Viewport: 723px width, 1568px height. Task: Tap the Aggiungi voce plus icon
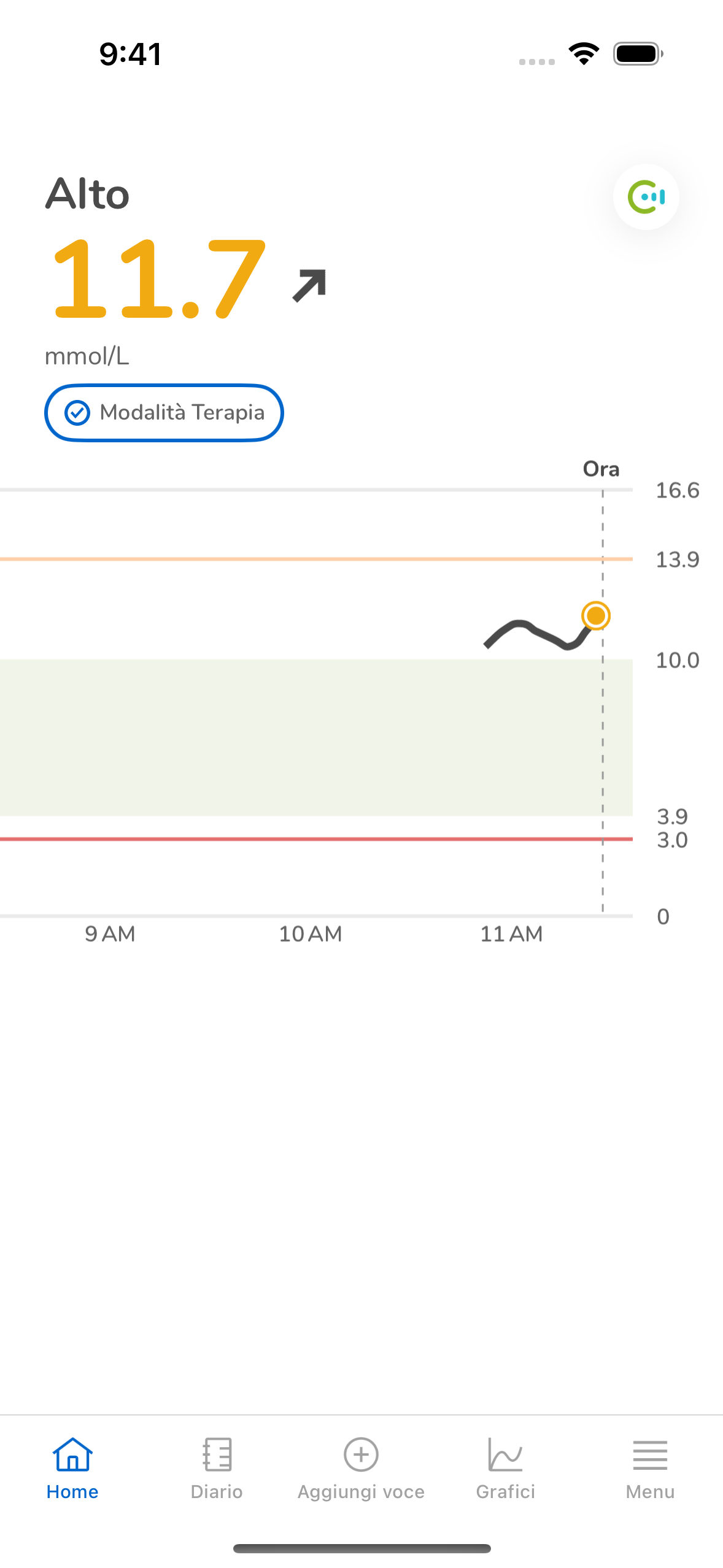[361, 1454]
